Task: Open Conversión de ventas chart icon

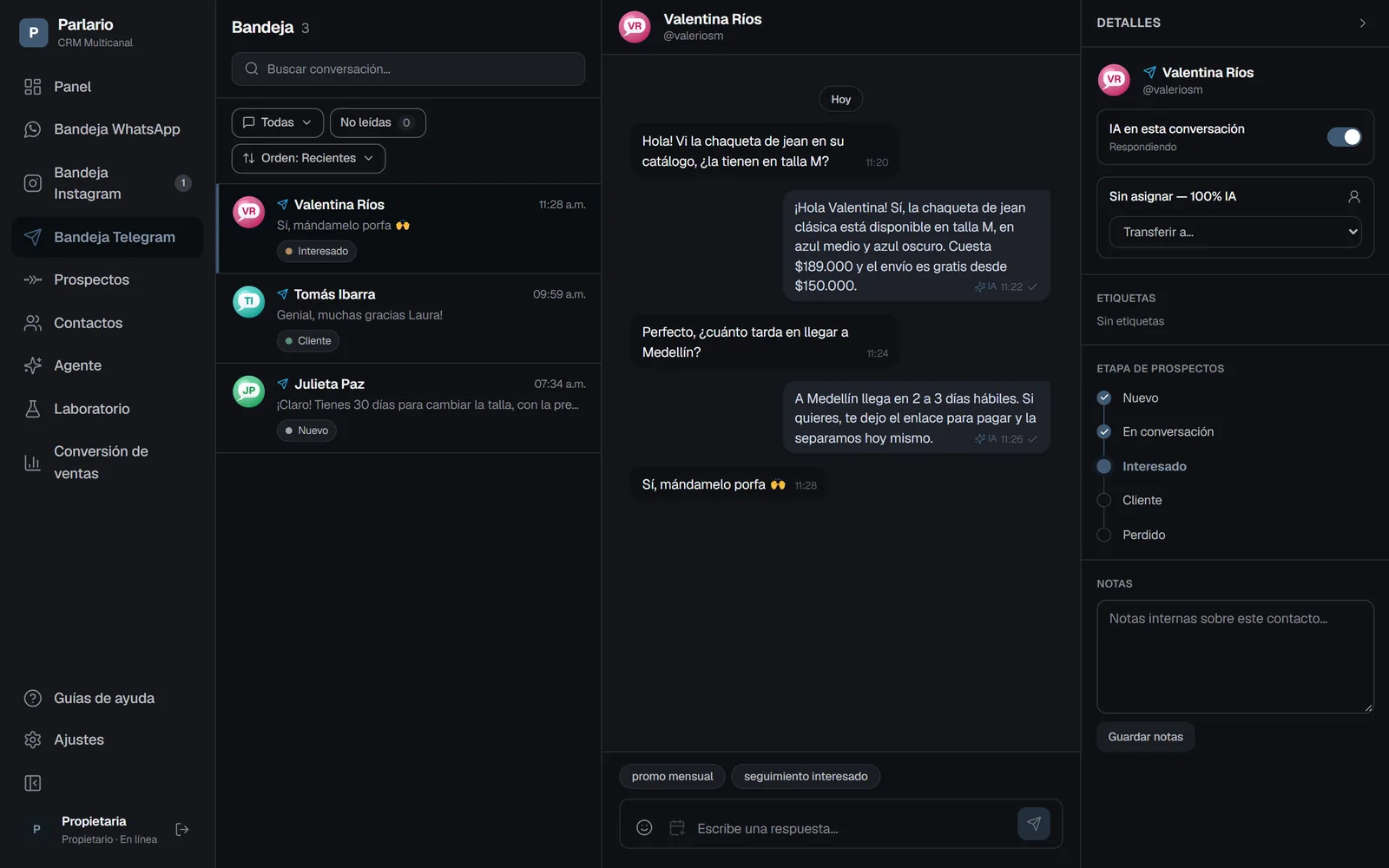Action: coord(33,463)
